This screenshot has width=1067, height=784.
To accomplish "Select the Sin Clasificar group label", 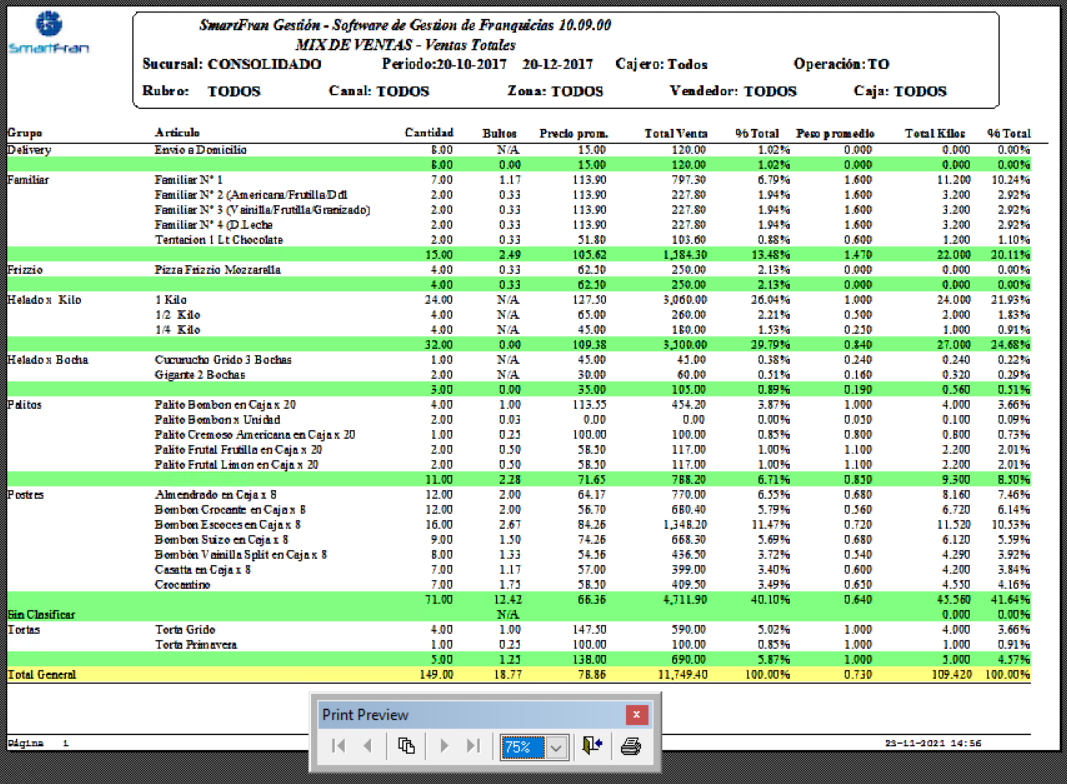I will pos(41,615).
